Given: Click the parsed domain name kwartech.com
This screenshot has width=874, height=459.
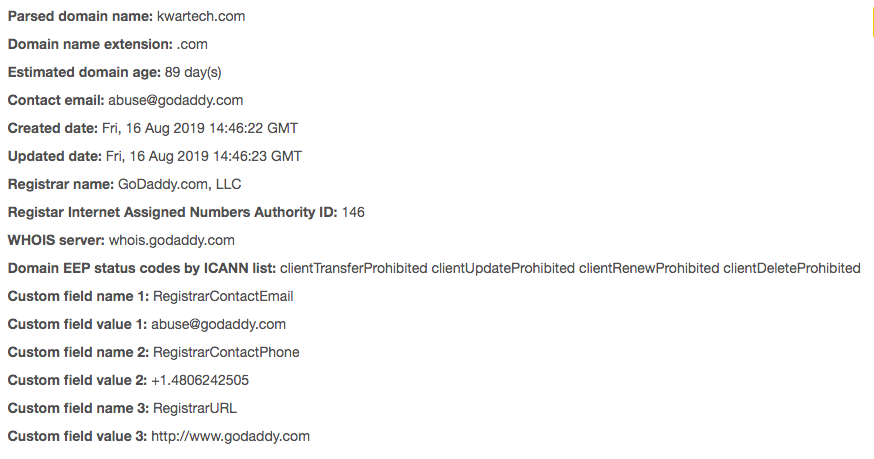Looking at the screenshot, I should click(201, 17).
